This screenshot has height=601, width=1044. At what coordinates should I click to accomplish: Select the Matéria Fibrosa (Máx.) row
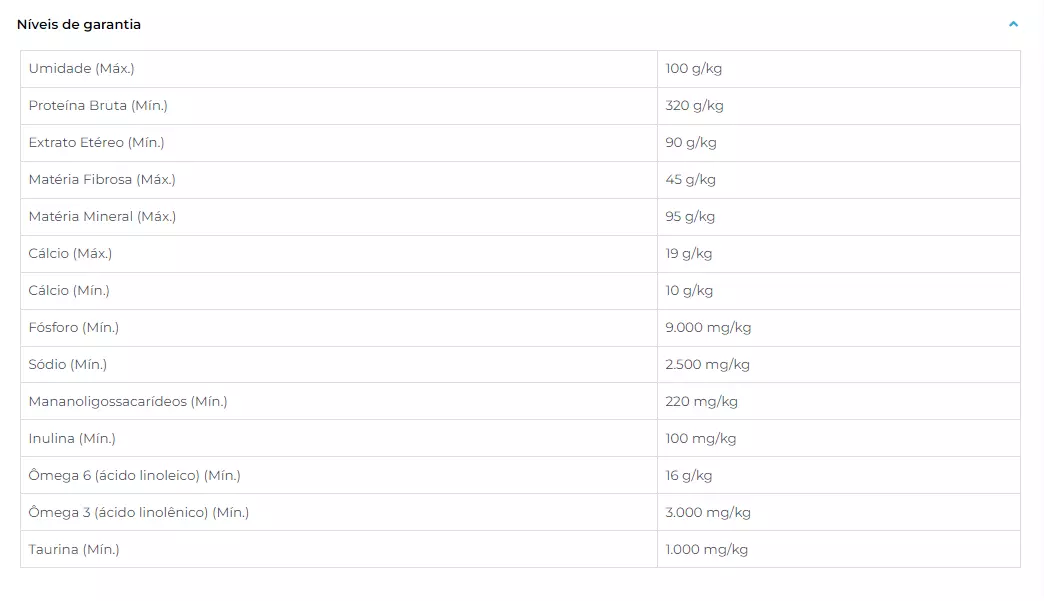[520, 180]
